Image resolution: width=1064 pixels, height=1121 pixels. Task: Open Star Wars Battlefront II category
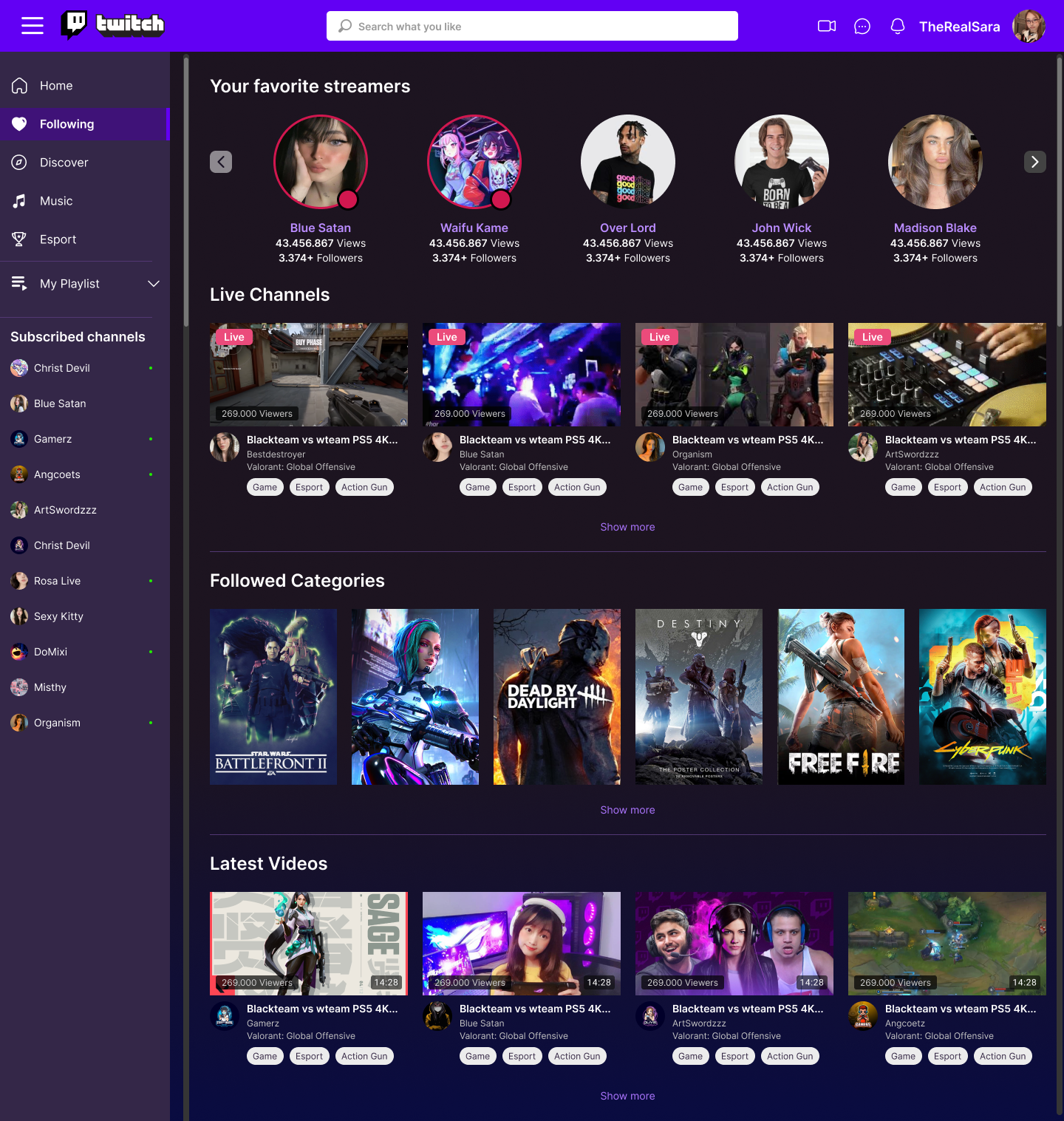(x=273, y=697)
